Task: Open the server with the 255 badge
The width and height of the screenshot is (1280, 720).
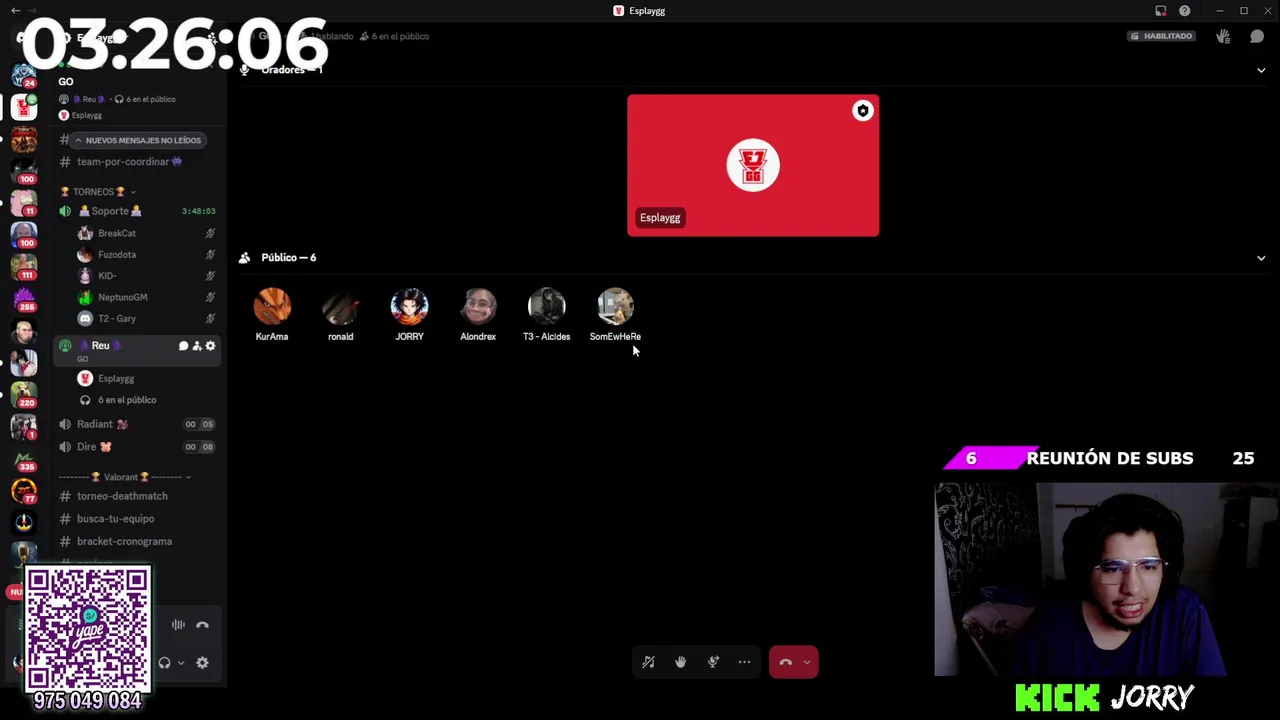Action: click(x=24, y=299)
